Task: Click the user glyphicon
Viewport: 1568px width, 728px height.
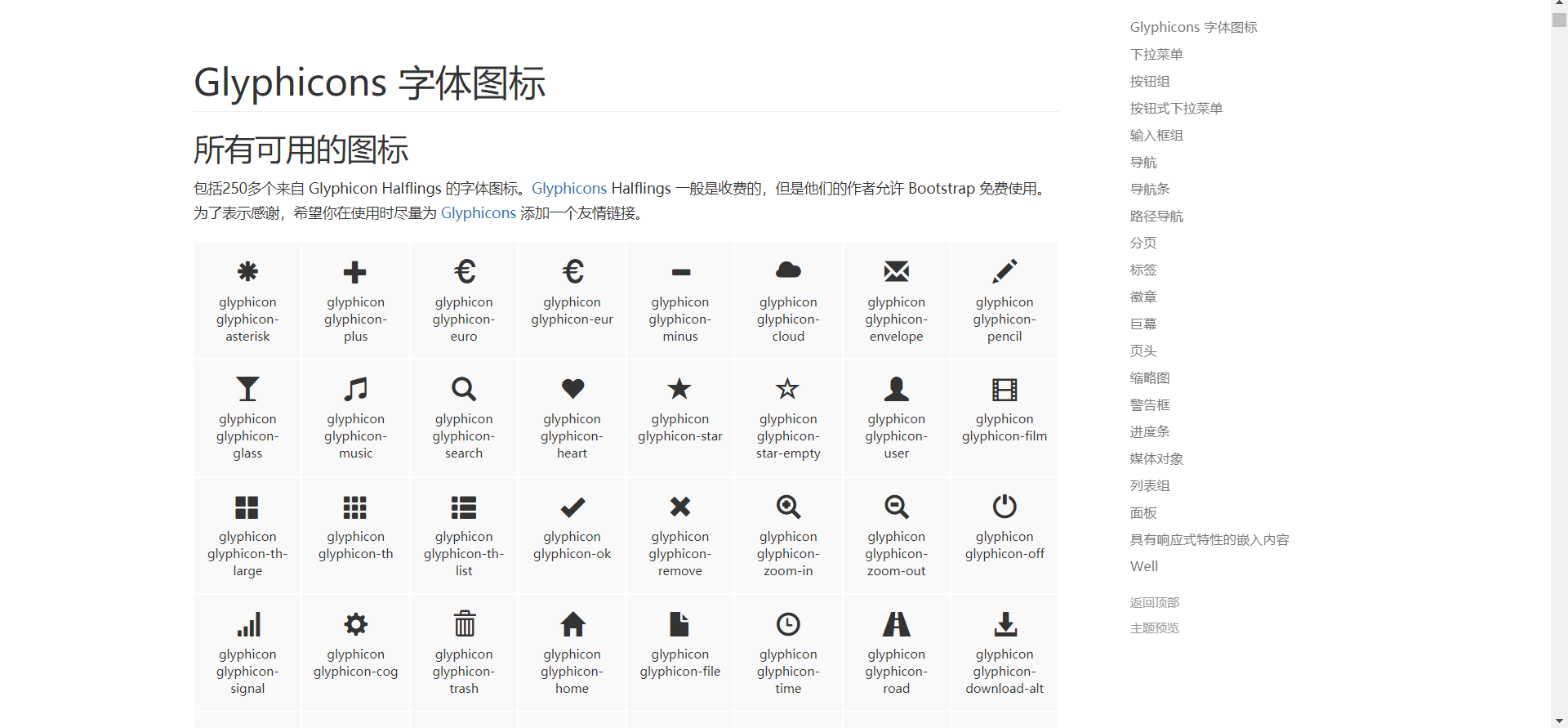Action: point(897,388)
